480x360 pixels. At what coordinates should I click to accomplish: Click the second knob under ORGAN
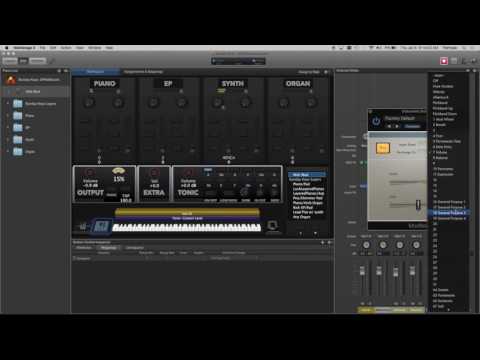[311, 102]
